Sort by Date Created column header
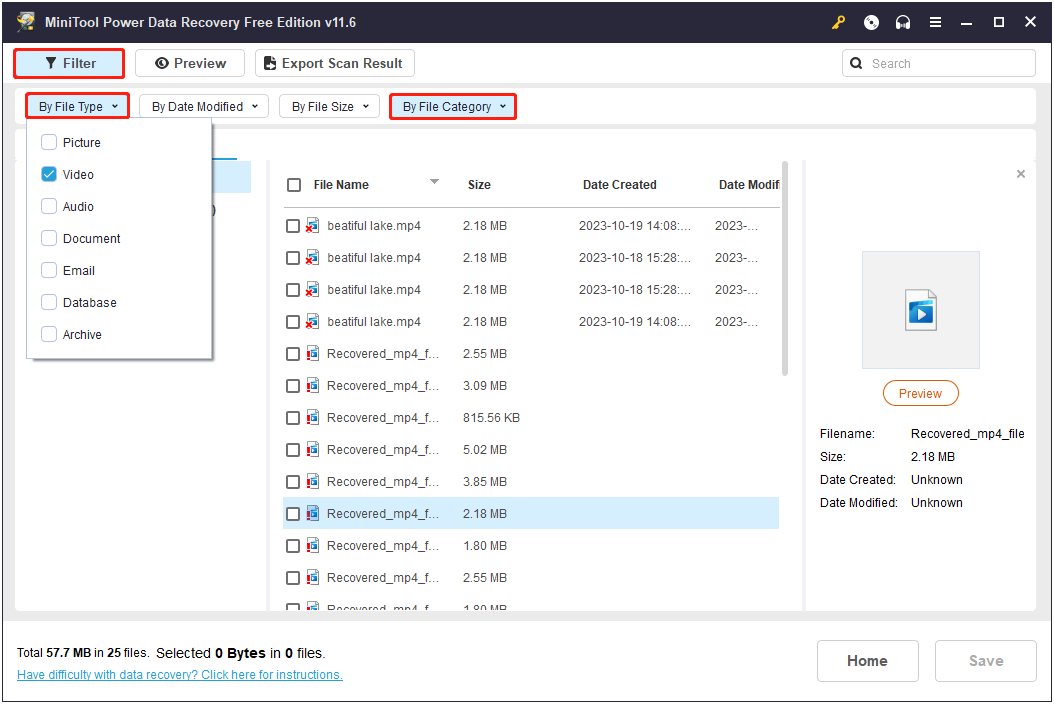The width and height of the screenshot is (1054, 704). click(x=620, y=184)
